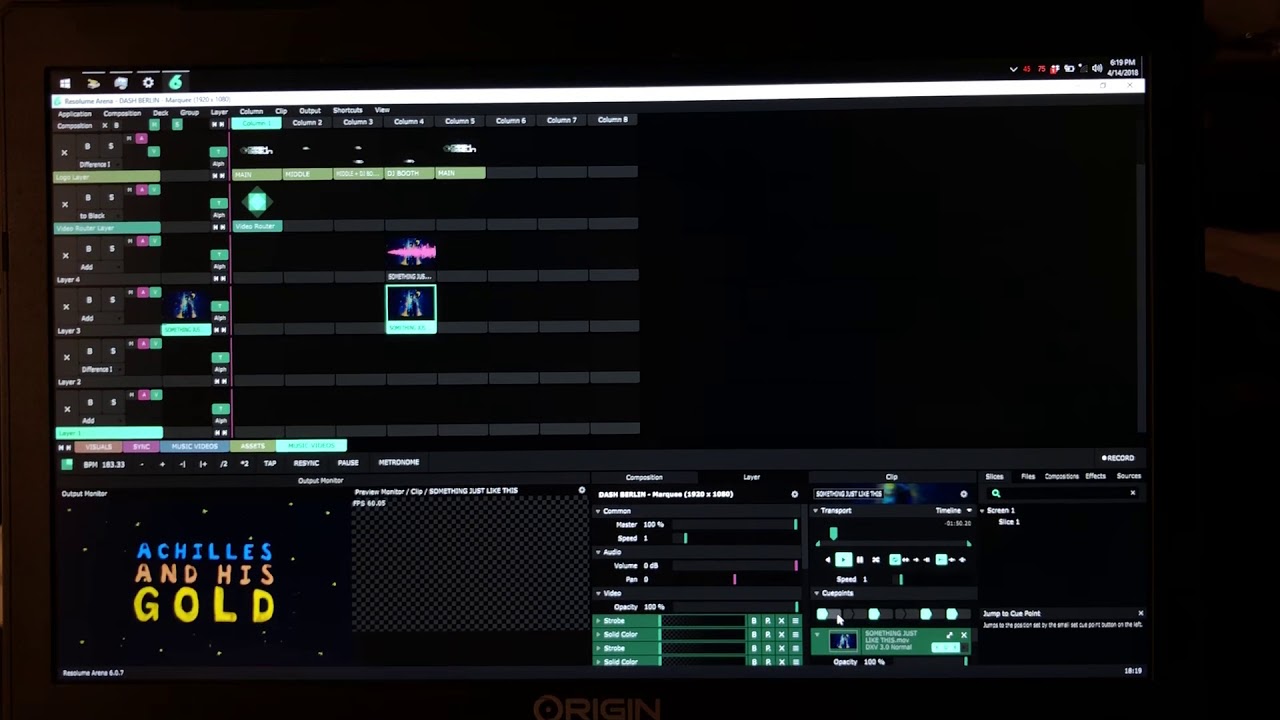This screenshot has width=1280, height=720.
Task: Toggle Solo S on Layer 3
Action: [x=112, y=300]
